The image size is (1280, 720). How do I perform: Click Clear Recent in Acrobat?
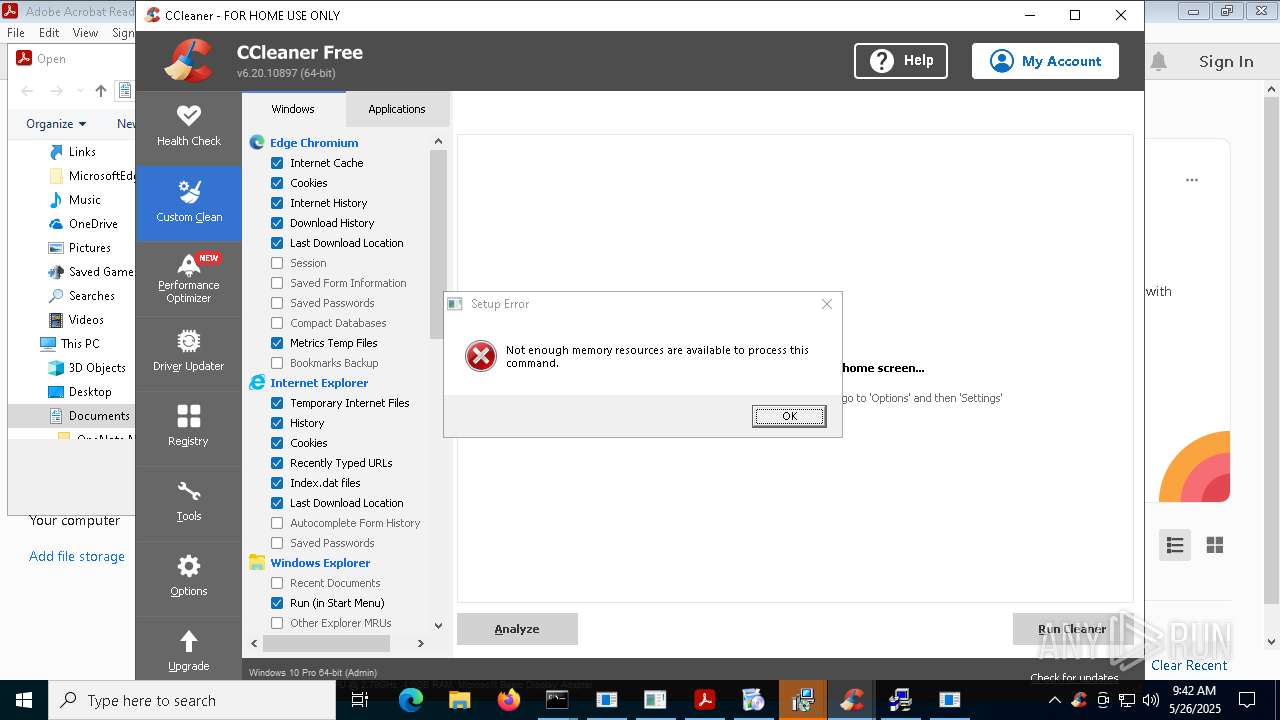[x=1189, y=665]
